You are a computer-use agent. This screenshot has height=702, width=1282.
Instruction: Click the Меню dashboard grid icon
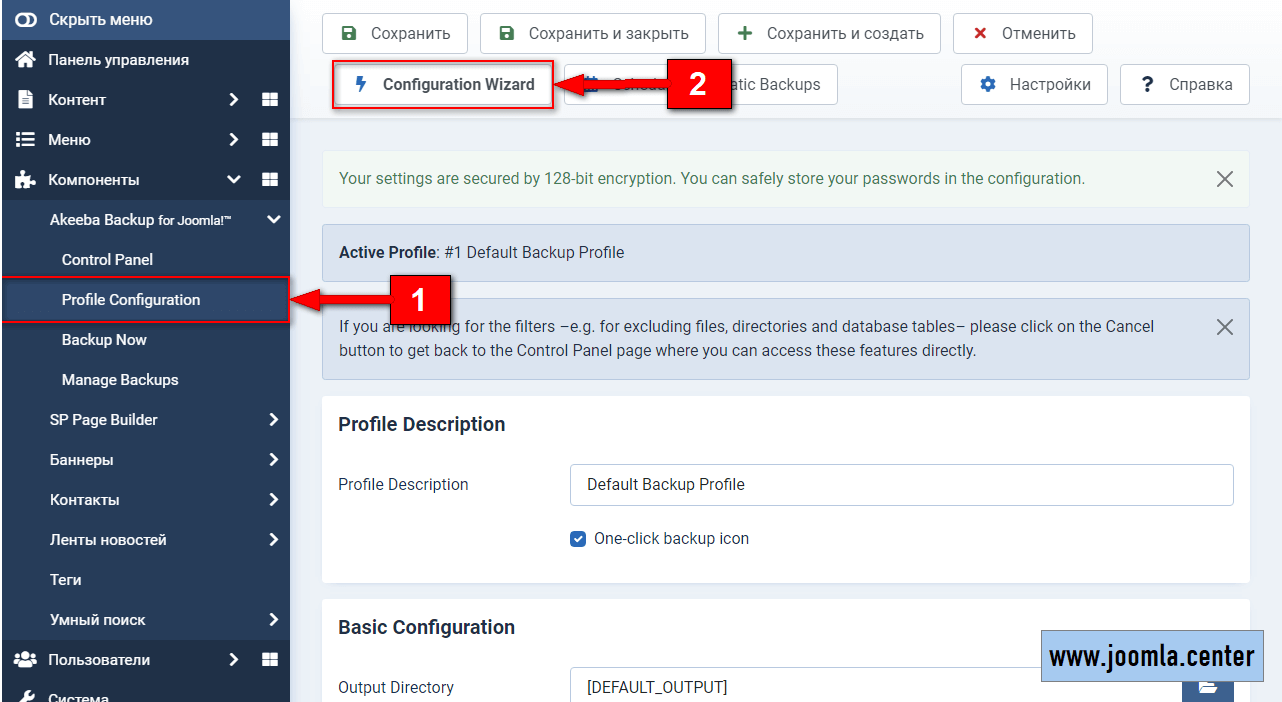[269, 140]
